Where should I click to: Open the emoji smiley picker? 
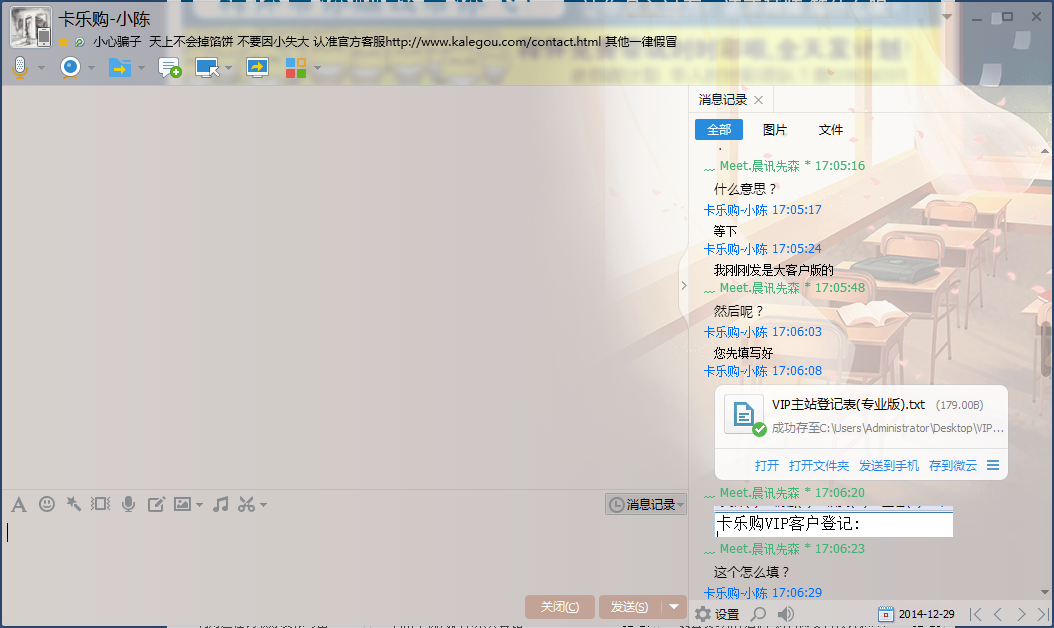click(x=46, y=504)
